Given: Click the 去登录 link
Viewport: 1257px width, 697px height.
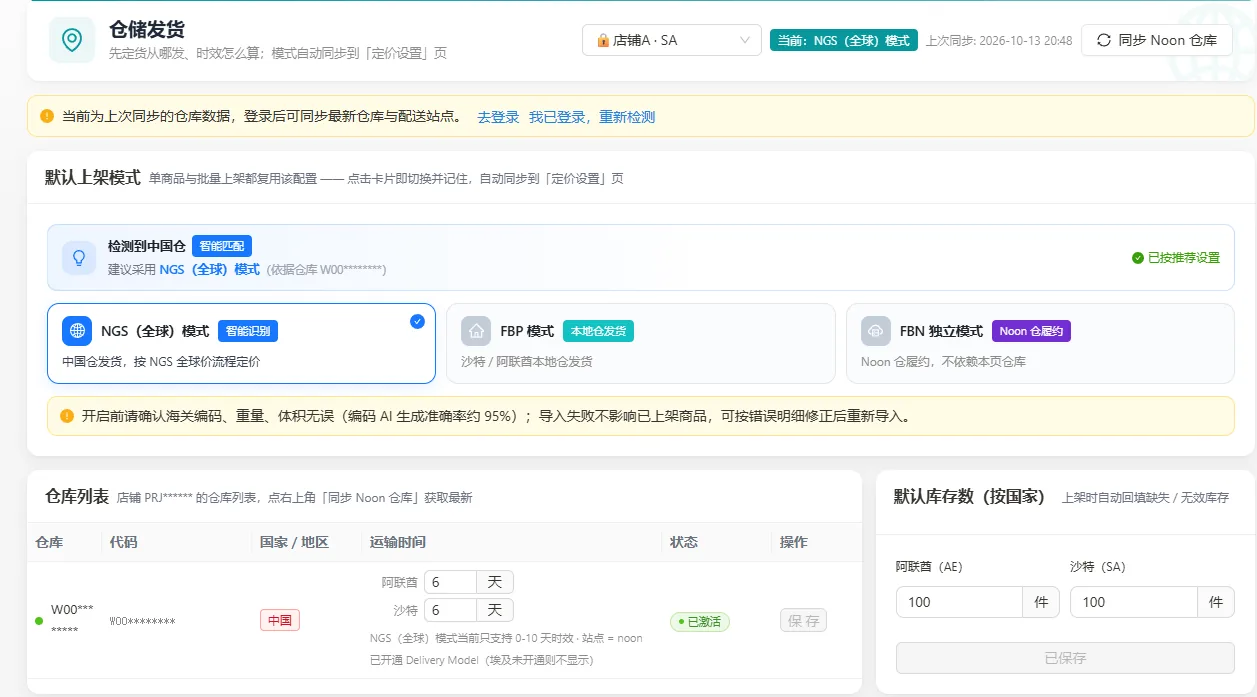Looking at the screenshot, I should pyautogui.click(x=498, y=117).
